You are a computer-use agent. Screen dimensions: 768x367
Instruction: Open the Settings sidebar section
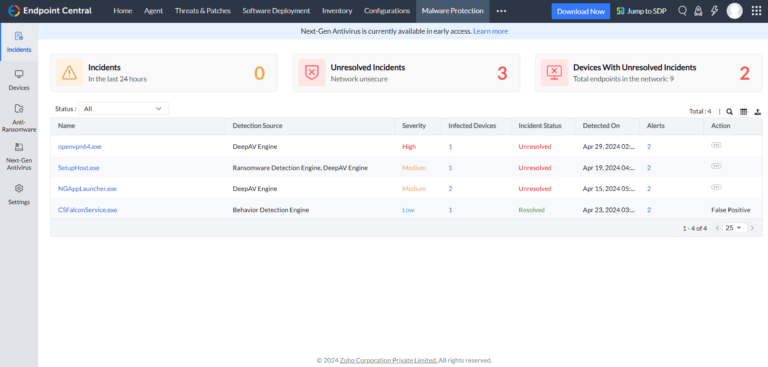19,195
